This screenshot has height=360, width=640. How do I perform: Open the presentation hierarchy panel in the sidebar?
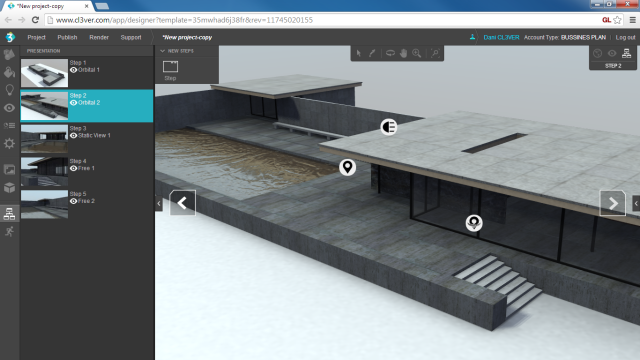[x=9, y=213]
